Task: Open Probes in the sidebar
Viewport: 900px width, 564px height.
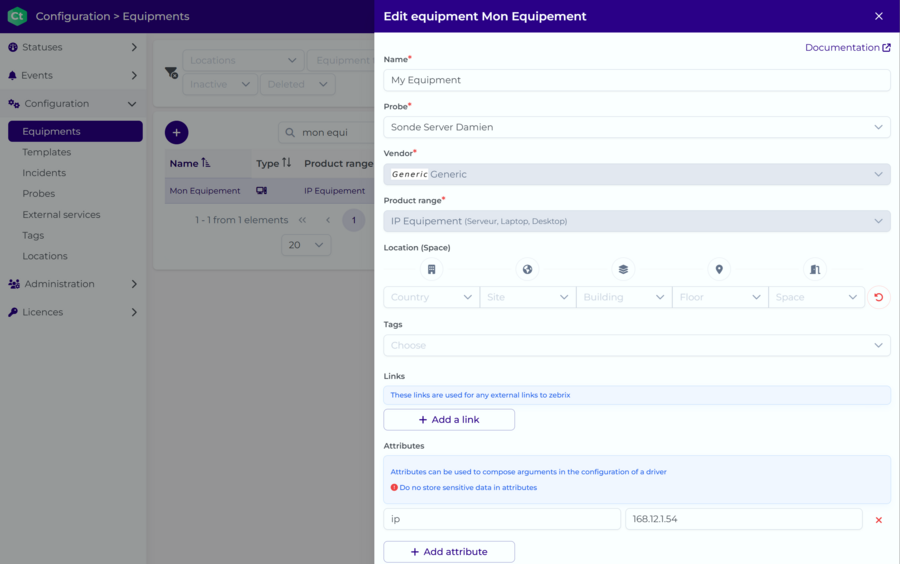Action: (x=38, y=193)
